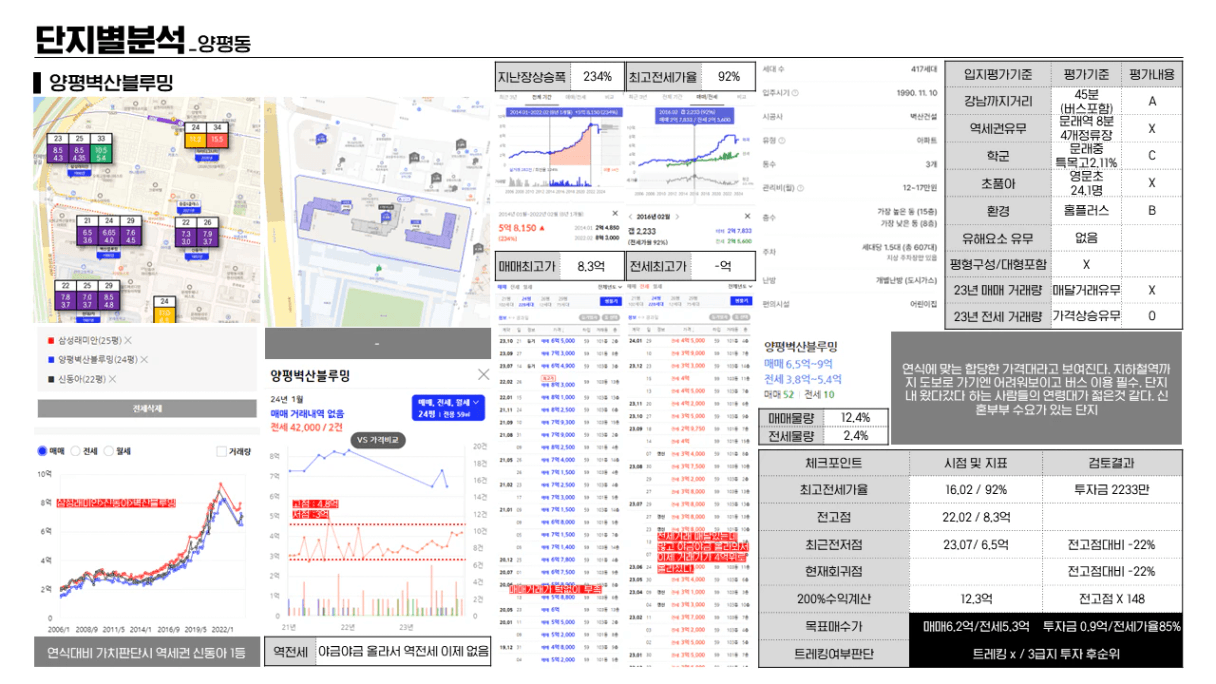Viewport: 1216px width, 684px height.
Task: Click the 지난장상승폭 value 234%
Action: click(597, 77)
